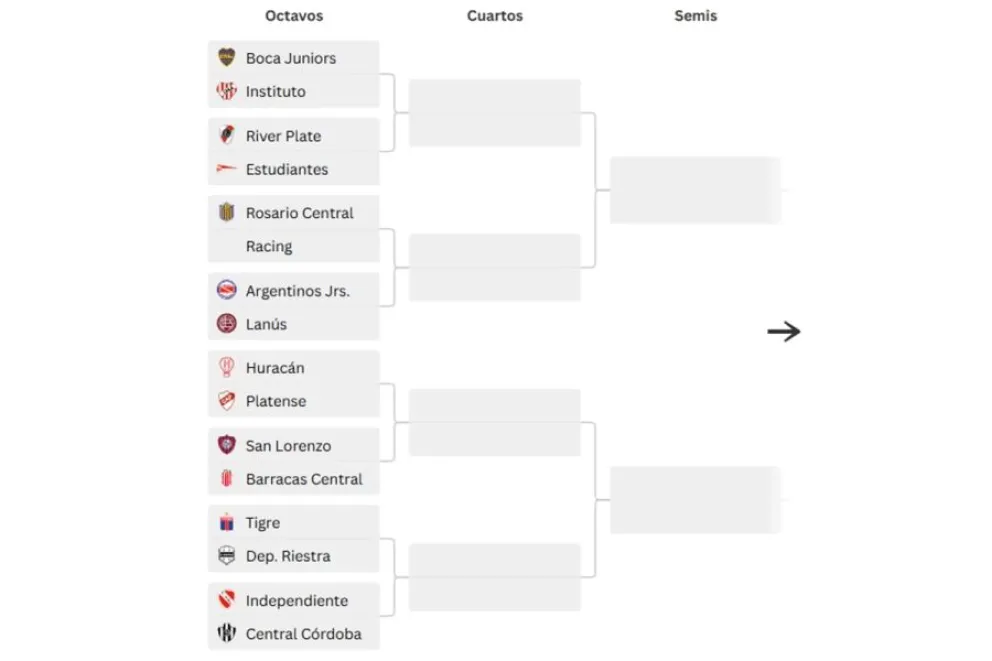Click the San Lorenzo crest icon
Viewport: 992px width, 661px height.
pos(226,445)
